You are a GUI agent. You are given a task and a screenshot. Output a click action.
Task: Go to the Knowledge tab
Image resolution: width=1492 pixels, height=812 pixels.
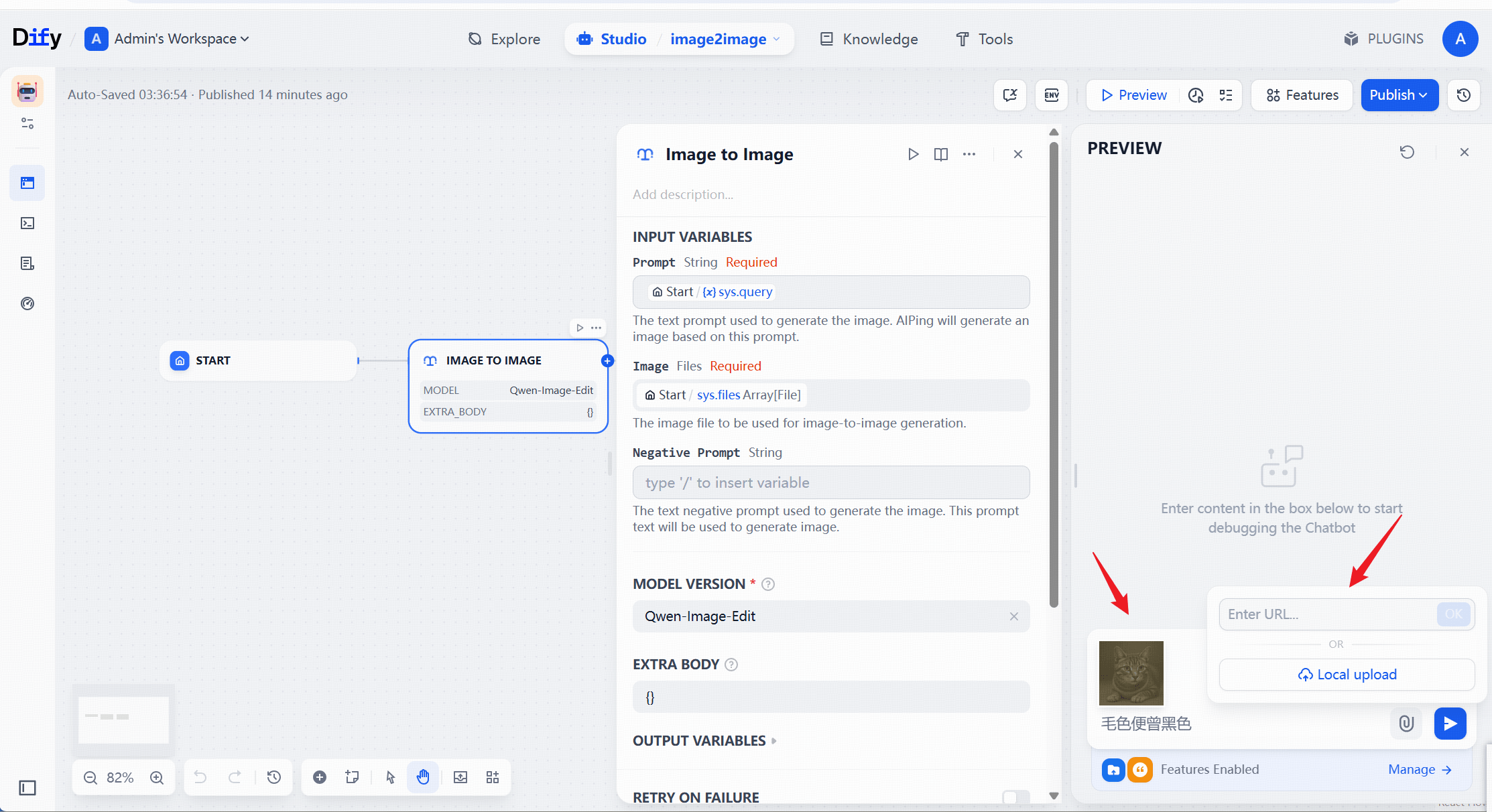point(869,39)
